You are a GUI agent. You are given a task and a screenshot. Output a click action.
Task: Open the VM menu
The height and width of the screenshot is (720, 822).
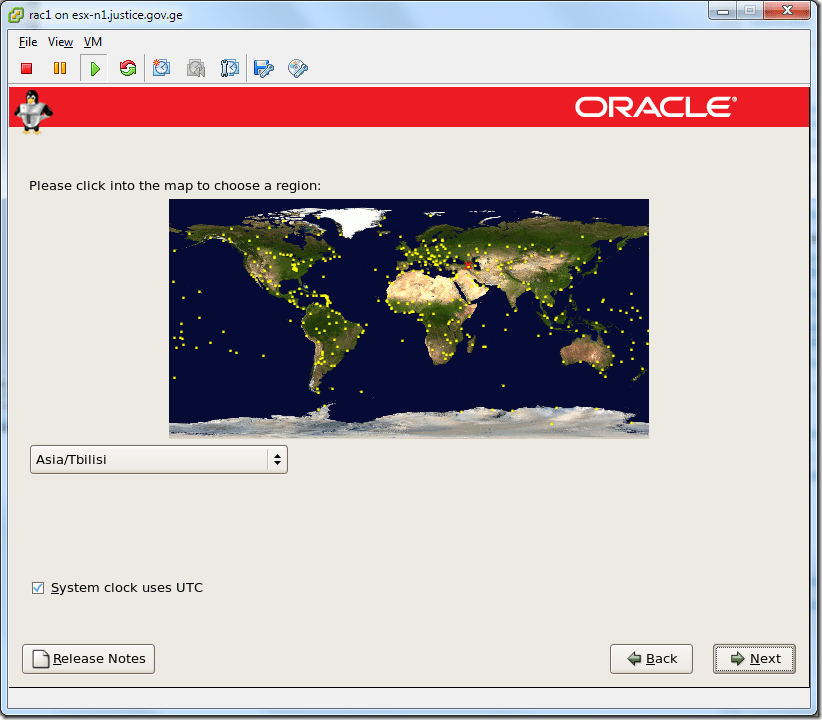[92, 42]
